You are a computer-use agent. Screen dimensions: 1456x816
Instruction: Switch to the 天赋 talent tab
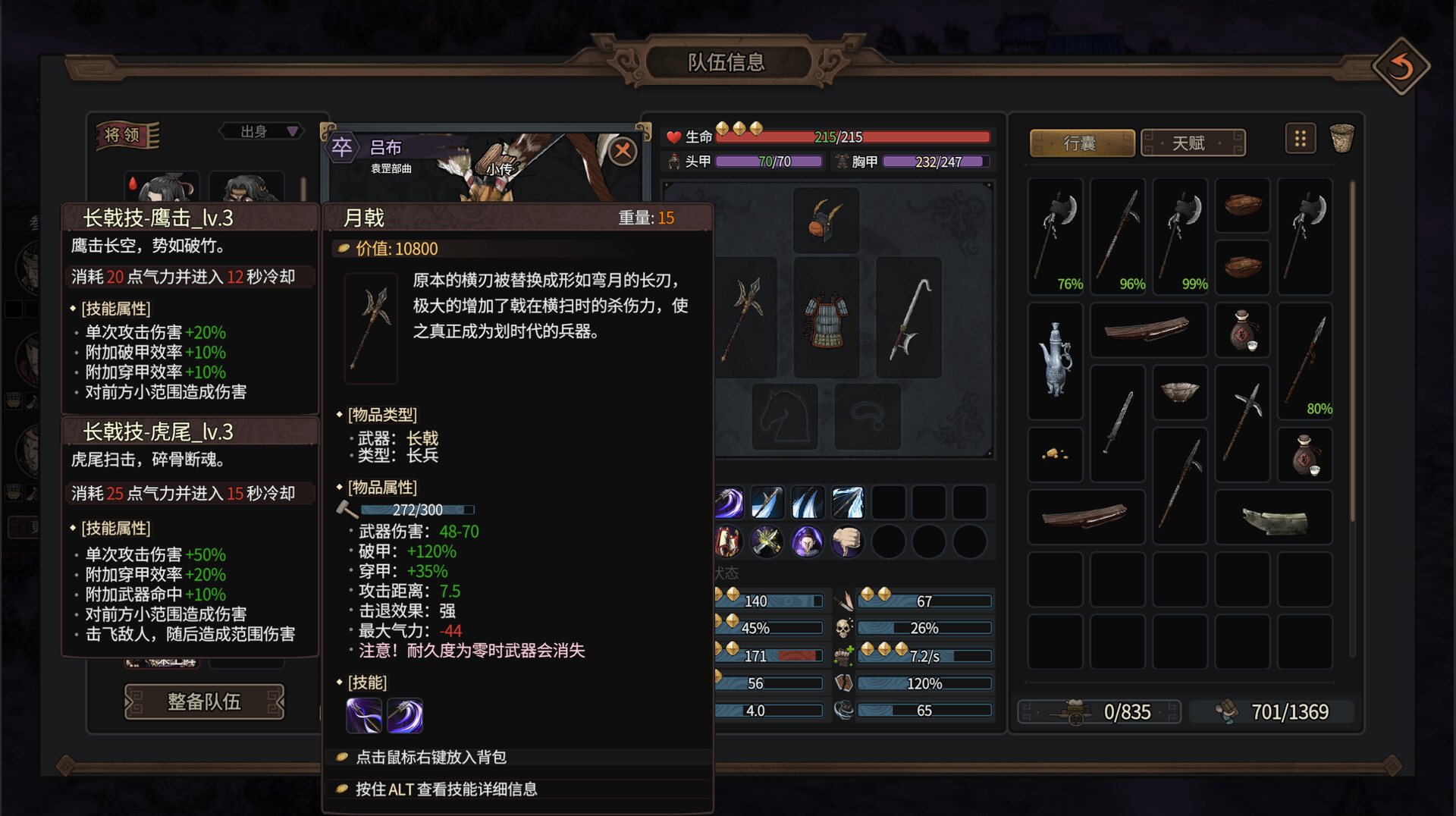click(1192, 143)
